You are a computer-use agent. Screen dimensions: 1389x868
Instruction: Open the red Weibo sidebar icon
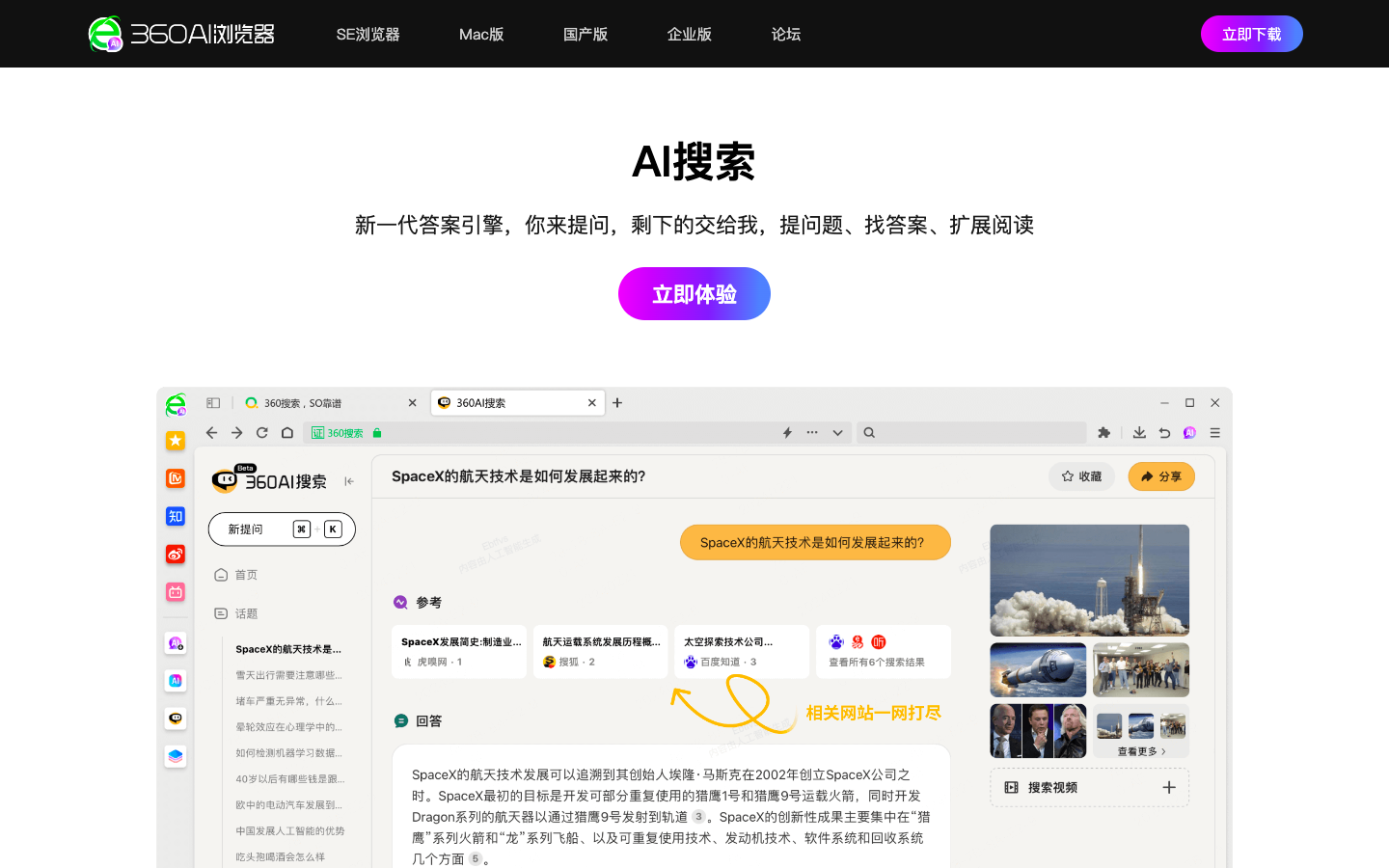(176, 555)
